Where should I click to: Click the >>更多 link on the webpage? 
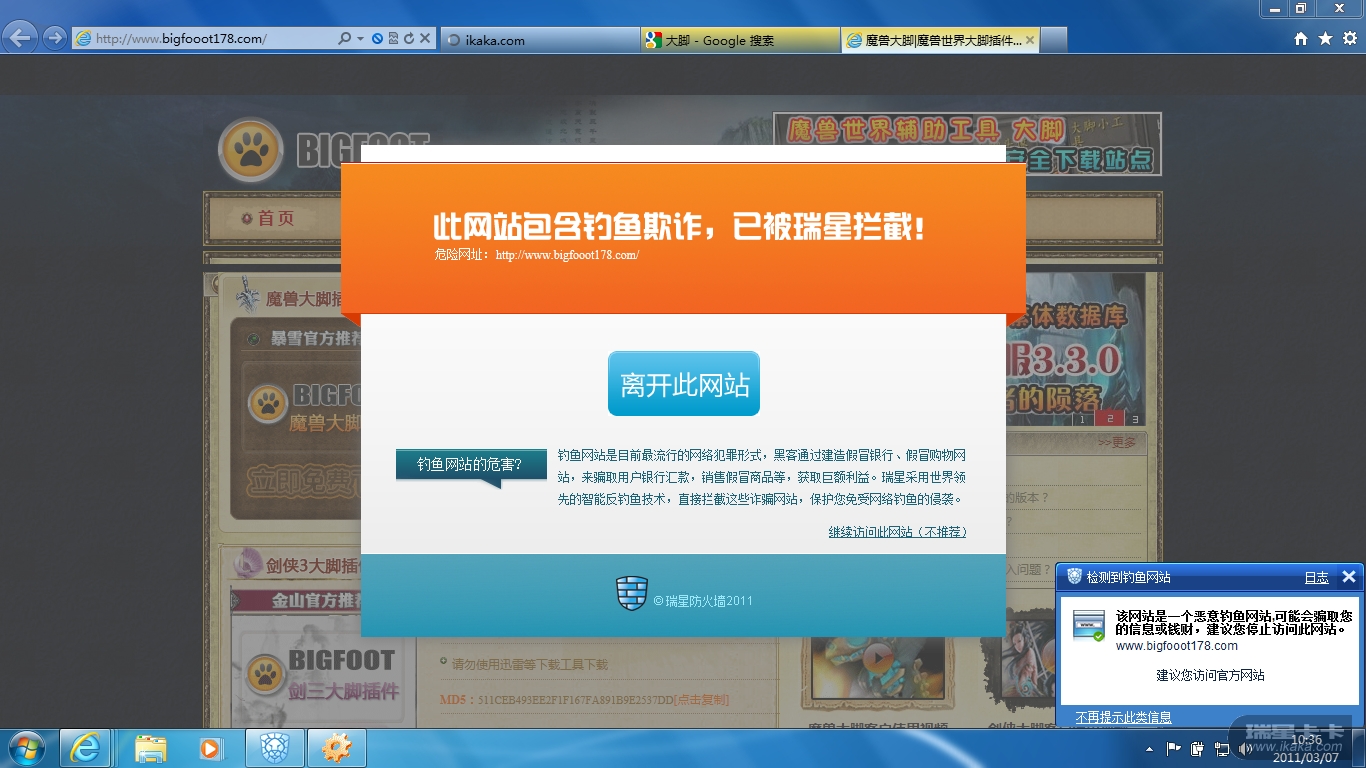[1117, 442]
